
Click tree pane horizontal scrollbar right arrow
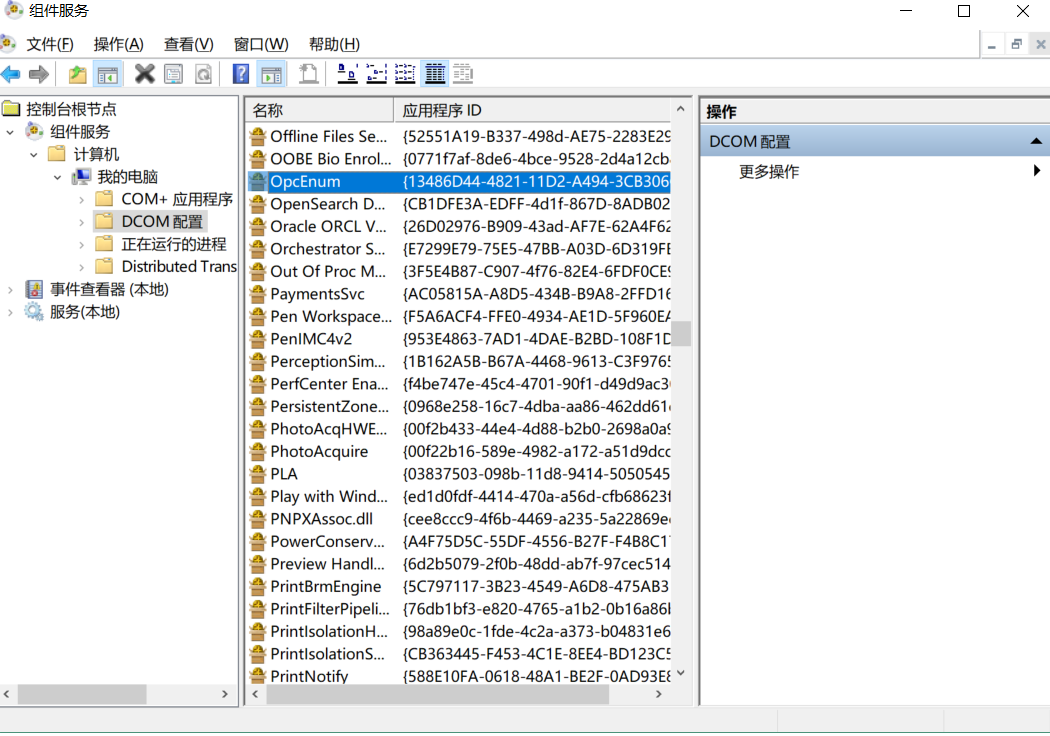pos(225,694)
